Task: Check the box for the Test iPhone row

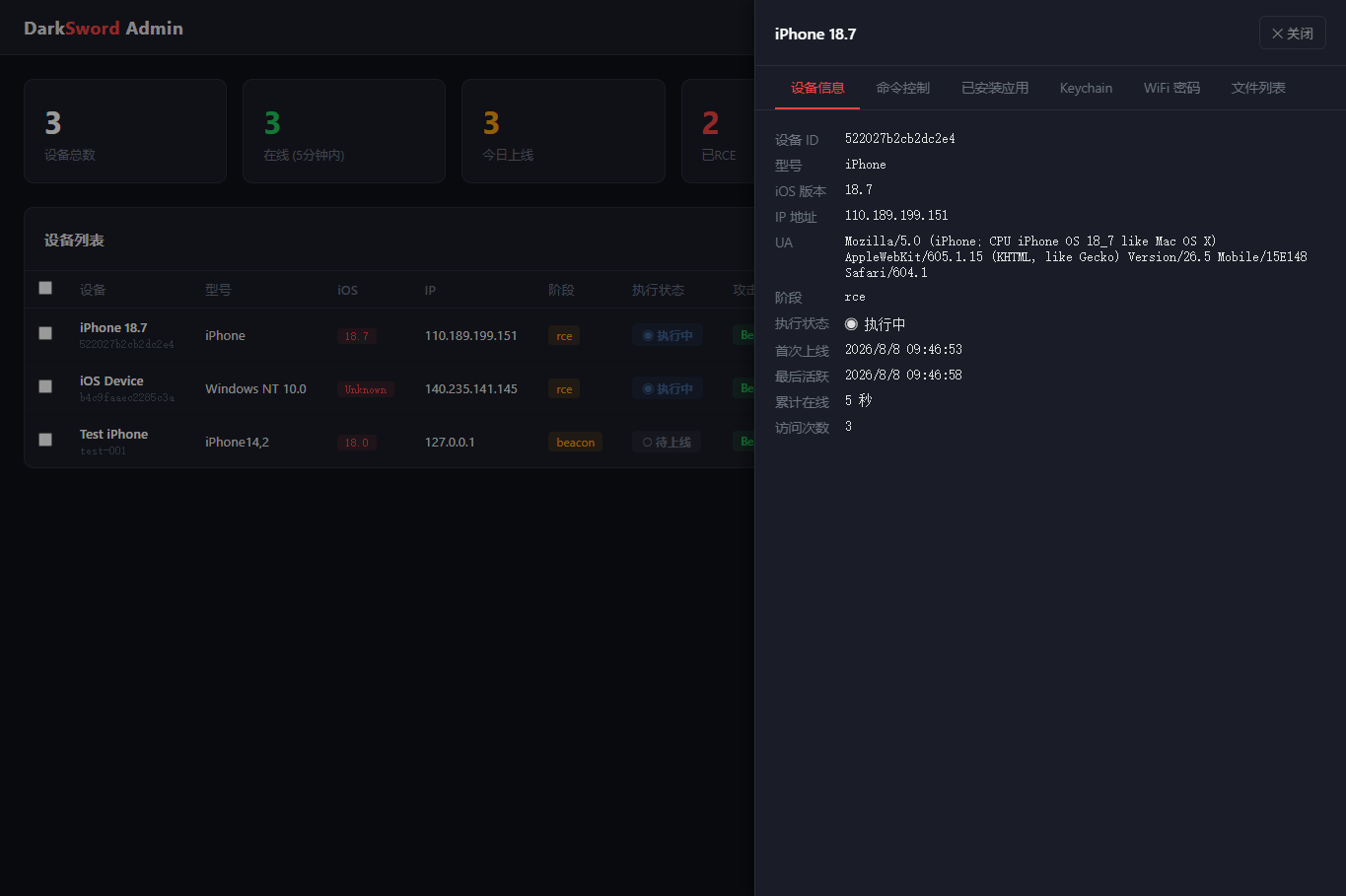Action: point(45,440)
